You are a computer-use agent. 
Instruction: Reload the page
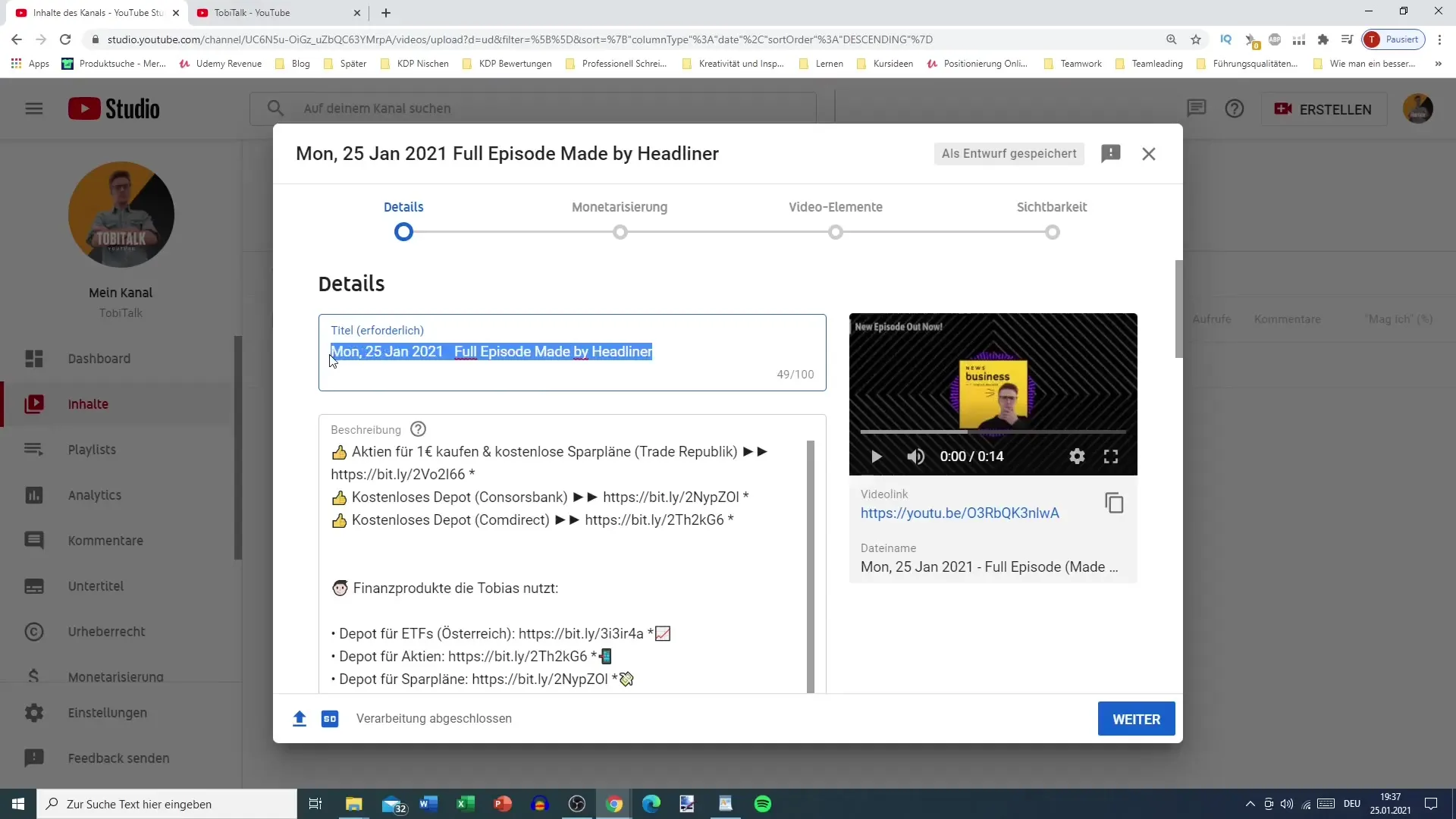[x=65, y=39]
